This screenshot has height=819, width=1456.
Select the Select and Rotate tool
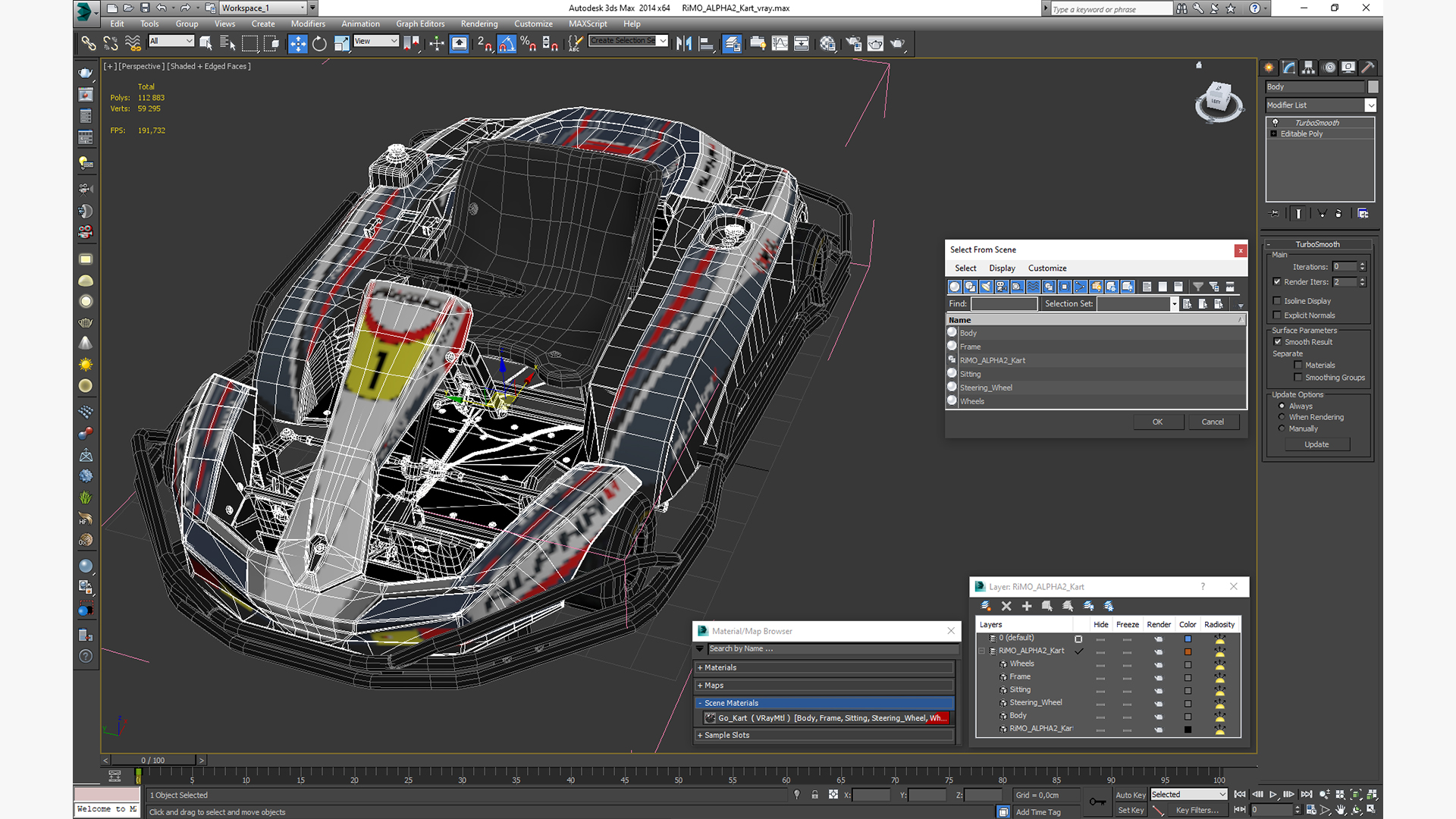[319, 44]
